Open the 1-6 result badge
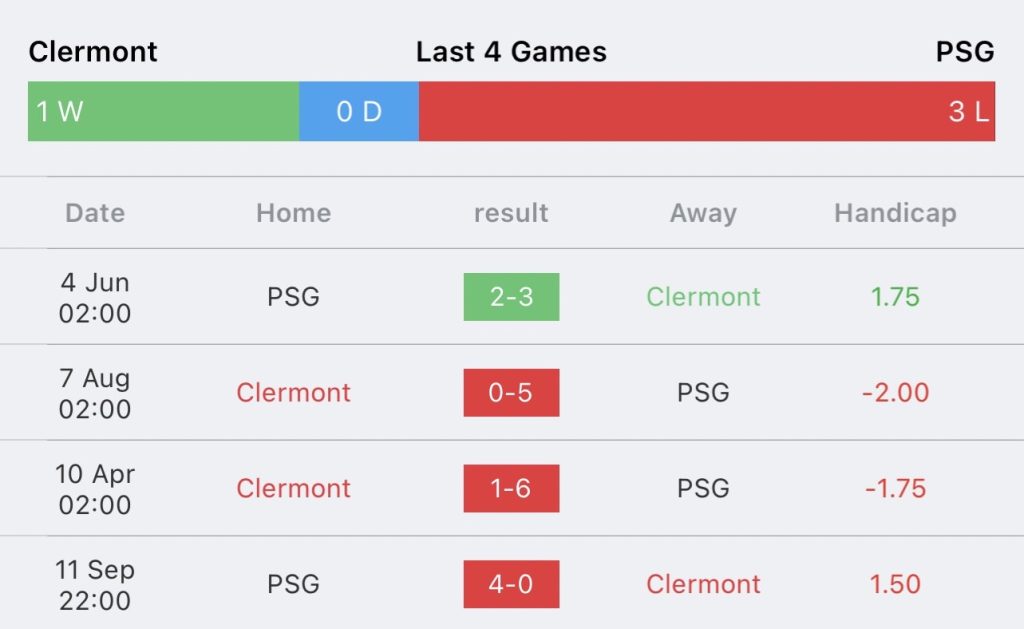1024x629 pixels. point(511,489)
